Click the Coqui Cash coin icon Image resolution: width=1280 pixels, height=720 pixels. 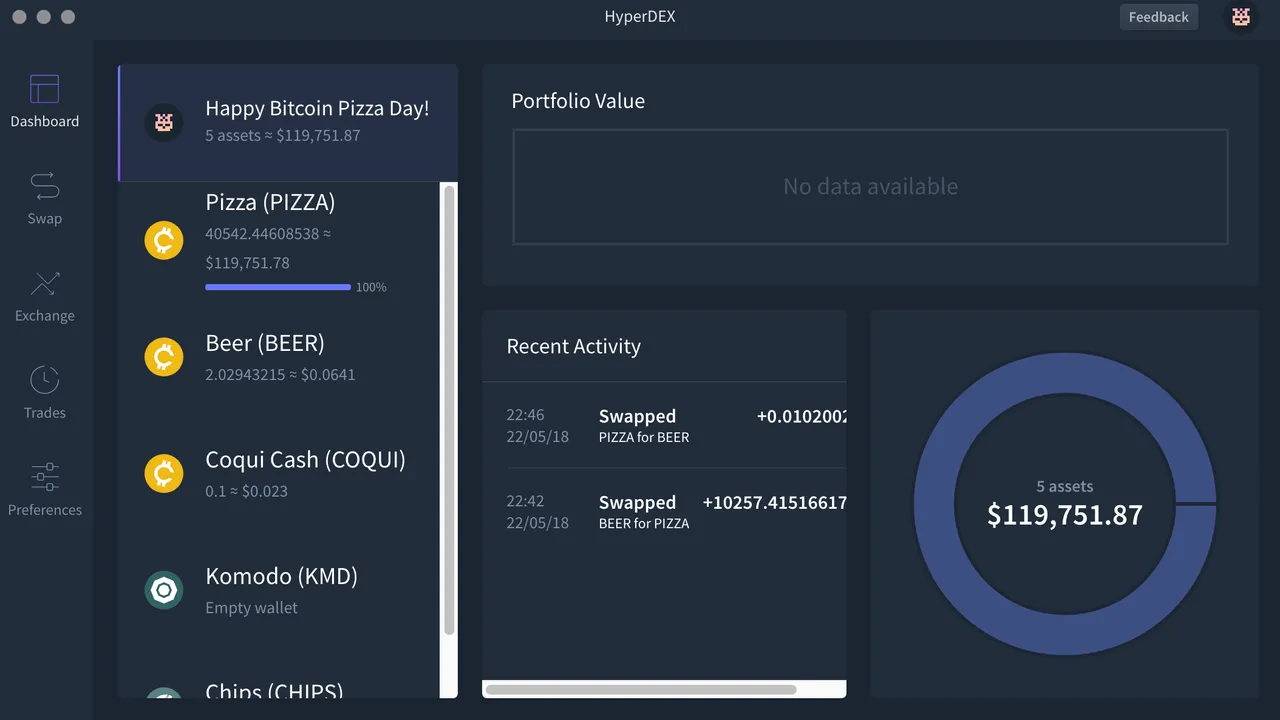[164, 473]
